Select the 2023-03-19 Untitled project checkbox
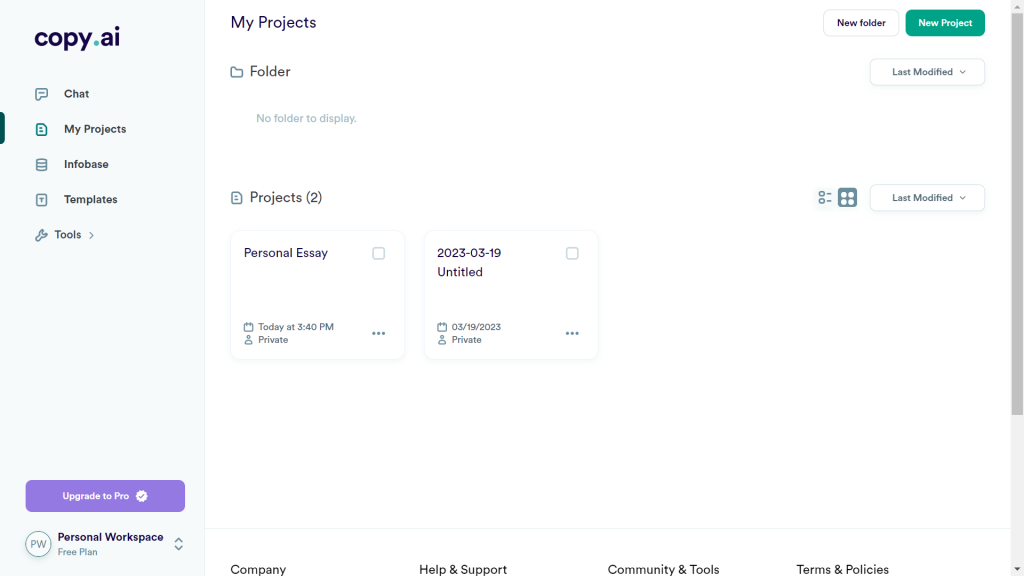Viewport: 1024px width, 576px height. 572,253
